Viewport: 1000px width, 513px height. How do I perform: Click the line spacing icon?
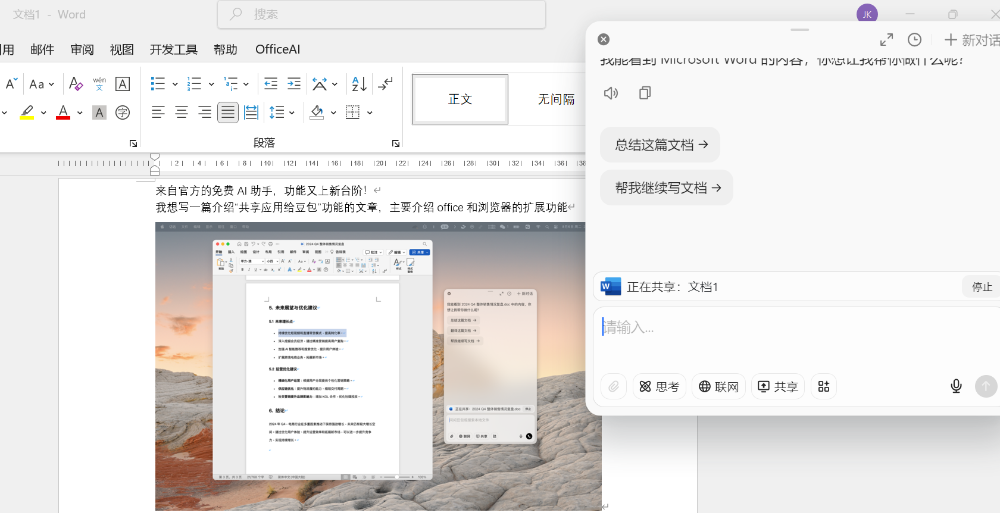(277, 113)
